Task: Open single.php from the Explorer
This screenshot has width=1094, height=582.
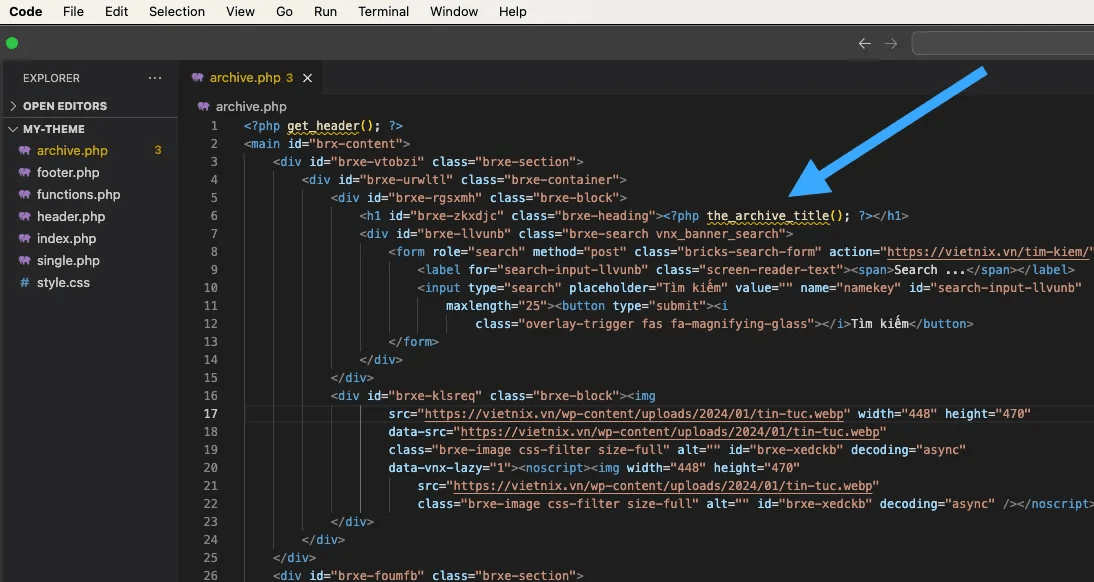Action: pos(68,260)
